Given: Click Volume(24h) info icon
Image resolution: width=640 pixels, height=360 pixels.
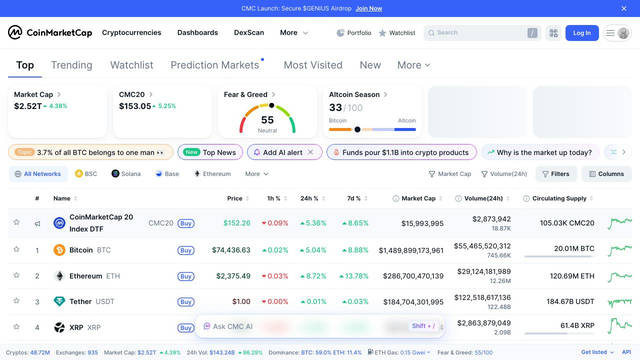Looking at the screenshot, I should pos(458,198).
